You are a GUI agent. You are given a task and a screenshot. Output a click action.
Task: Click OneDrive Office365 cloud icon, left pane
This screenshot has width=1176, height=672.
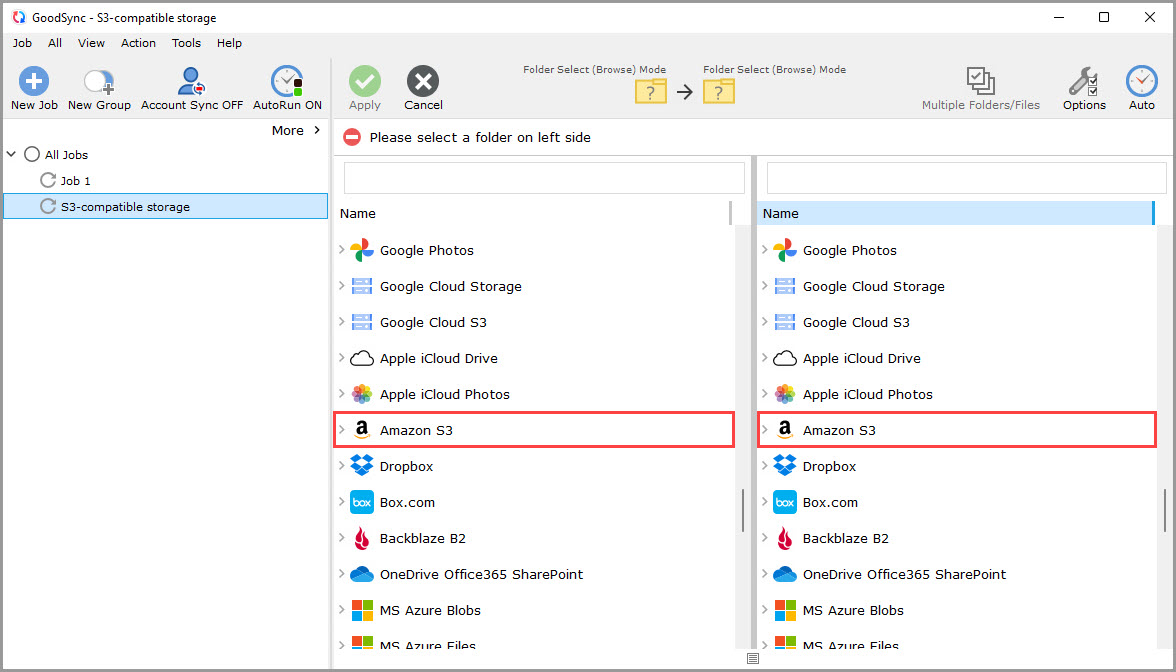pyautogui.click(x=362, y=574)
